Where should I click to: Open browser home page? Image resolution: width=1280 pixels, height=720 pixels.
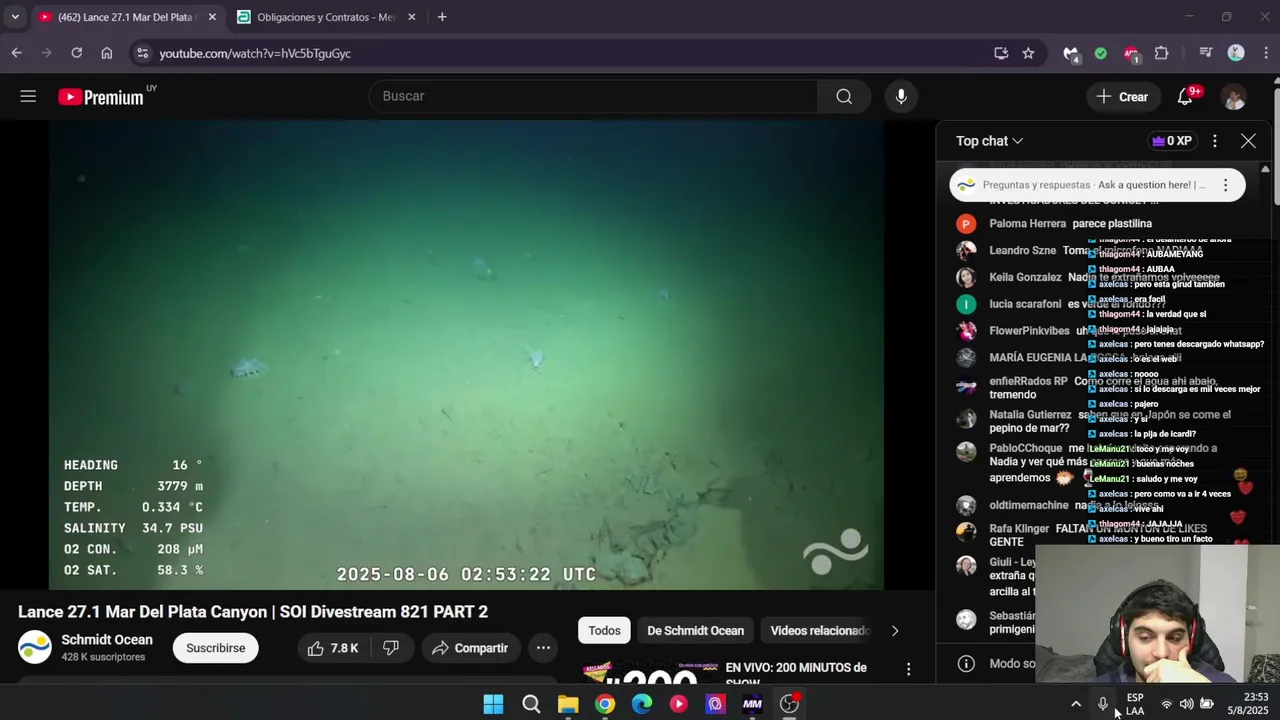point(107,53)
